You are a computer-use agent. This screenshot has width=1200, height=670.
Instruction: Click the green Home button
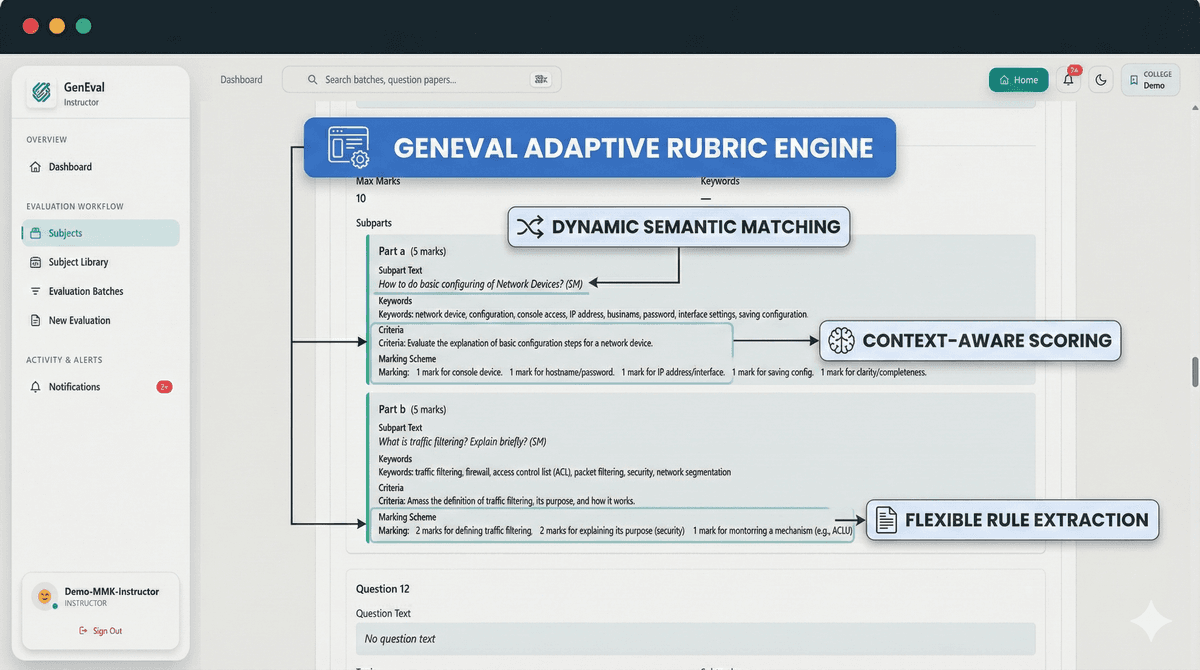pos(1018,80)
